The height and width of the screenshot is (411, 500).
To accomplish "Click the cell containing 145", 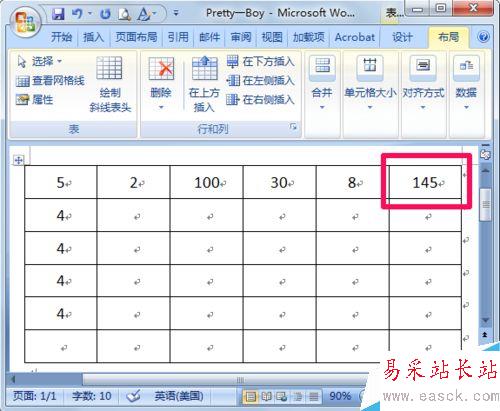I will click(x=425, y=182).
